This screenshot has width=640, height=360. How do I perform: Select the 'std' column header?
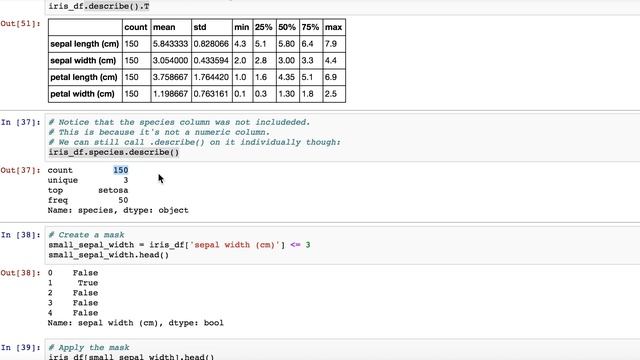200,27
